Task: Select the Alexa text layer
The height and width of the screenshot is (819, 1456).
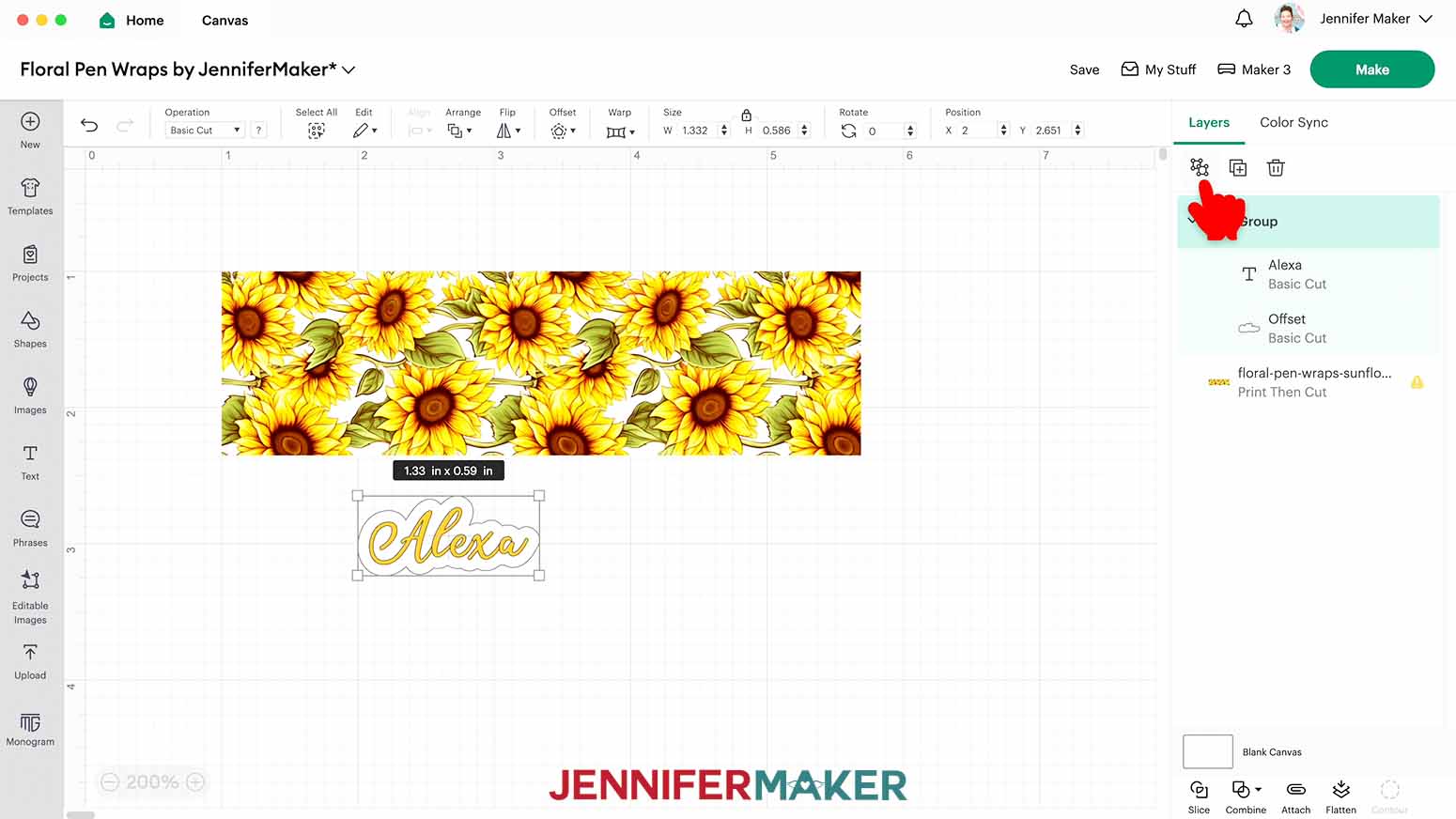Action: click(x=1308, y=274)
